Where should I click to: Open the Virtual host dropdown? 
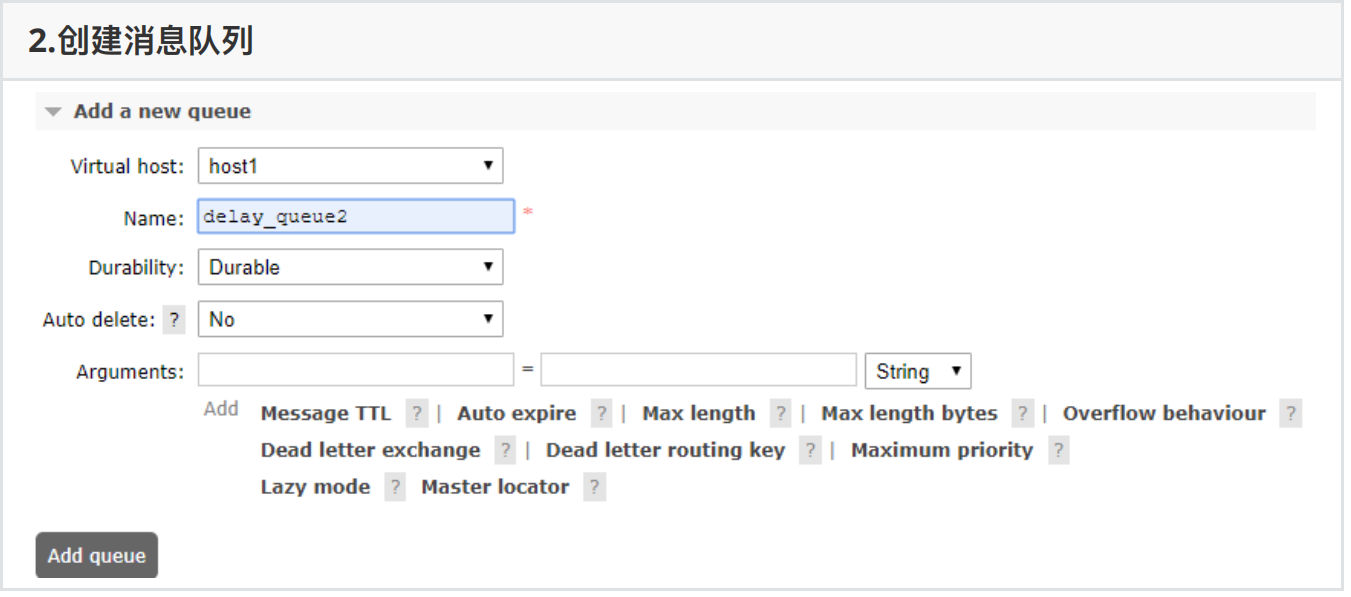pyautogui.click(x=350, y=166)
